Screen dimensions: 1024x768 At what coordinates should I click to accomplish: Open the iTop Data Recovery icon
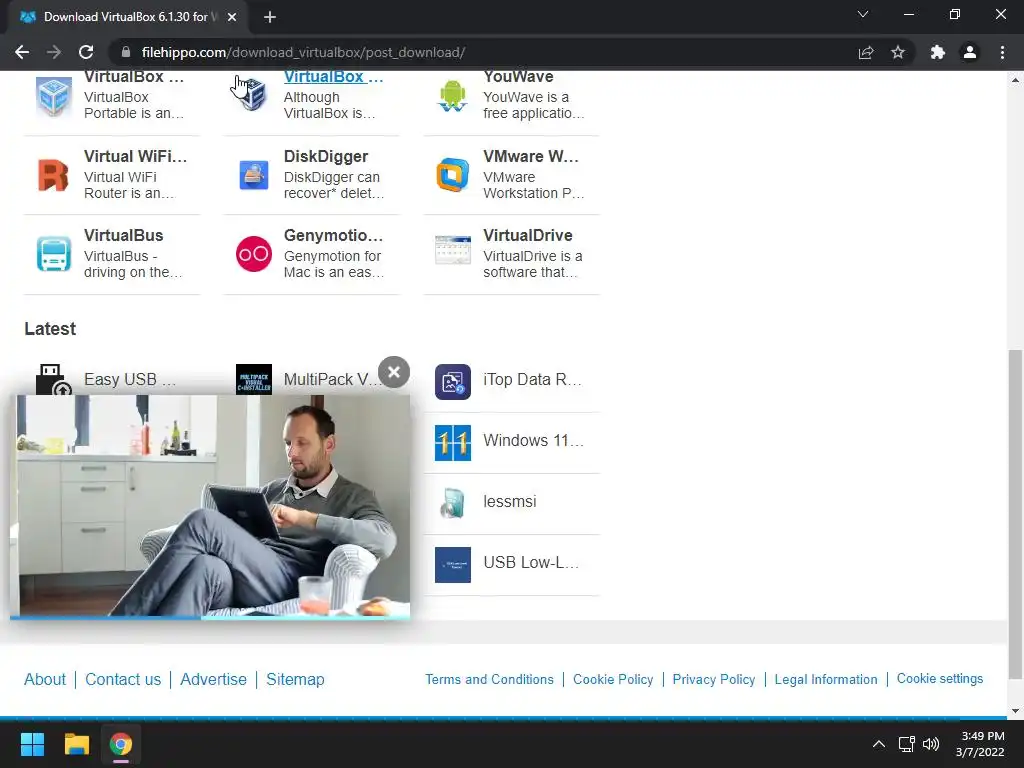(x=453, y=381)
